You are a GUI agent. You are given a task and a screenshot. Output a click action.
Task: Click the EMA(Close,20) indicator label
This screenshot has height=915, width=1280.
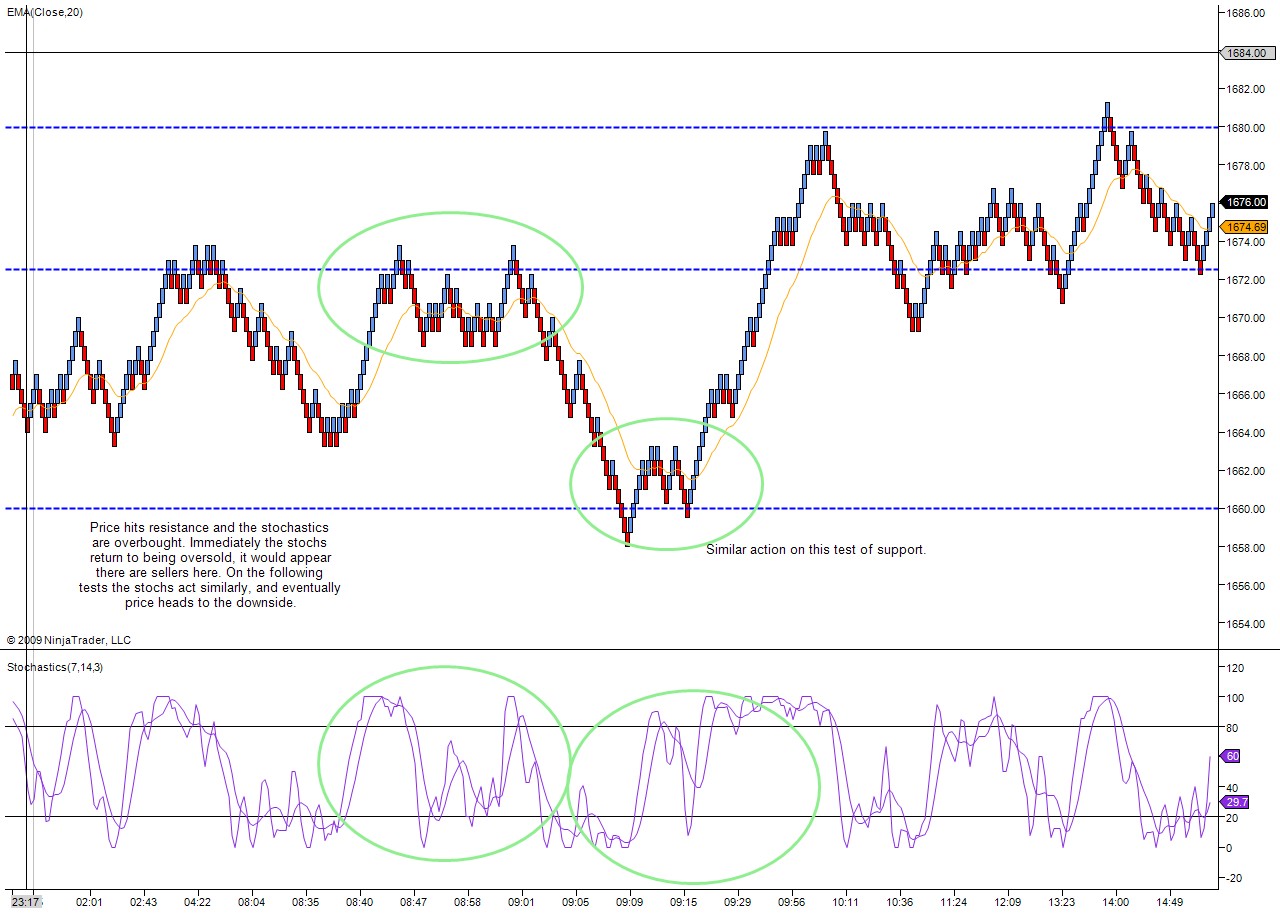tap(45, 12)
